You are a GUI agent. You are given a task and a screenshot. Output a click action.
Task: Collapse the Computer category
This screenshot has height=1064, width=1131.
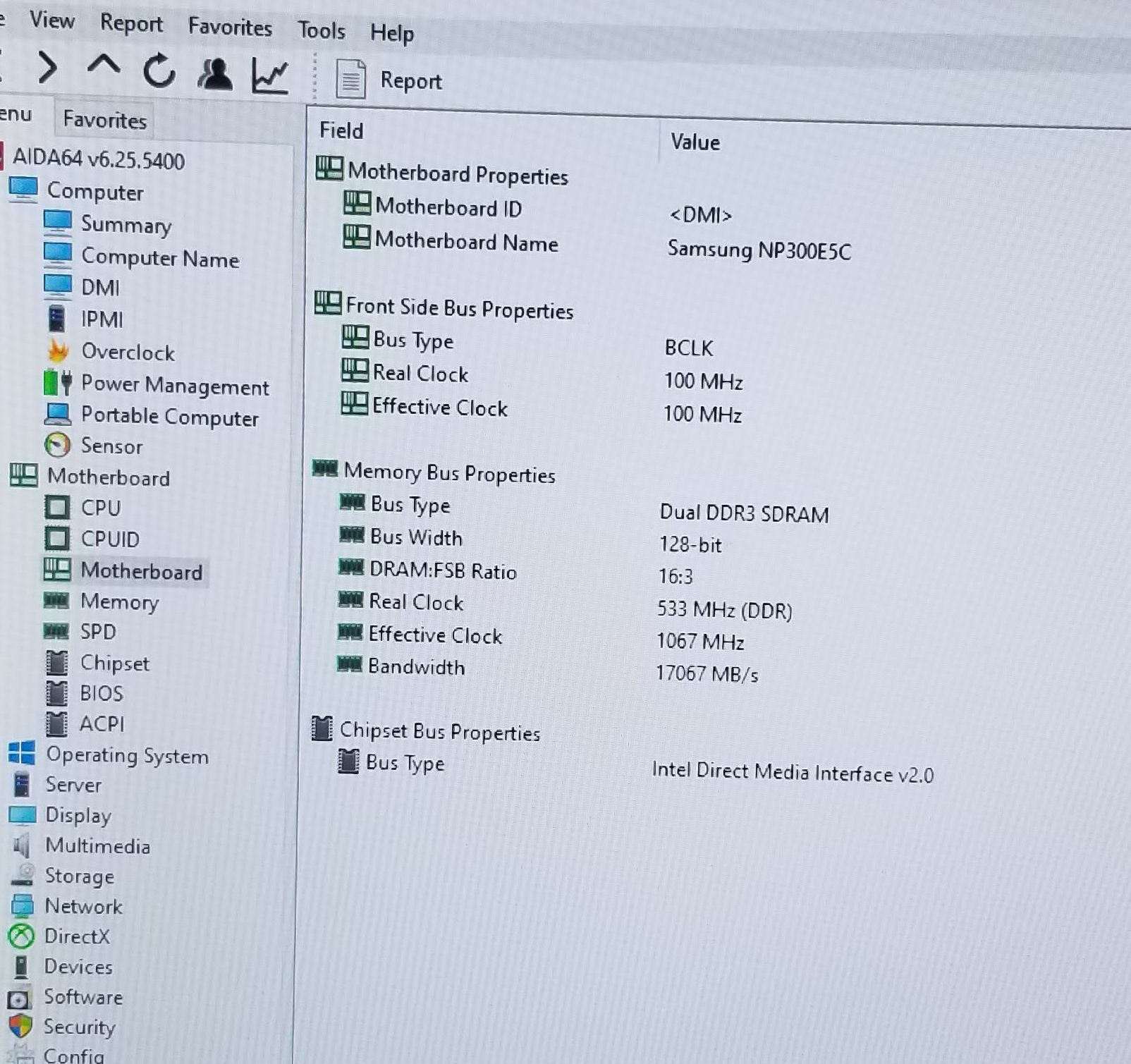click(94, 192)
